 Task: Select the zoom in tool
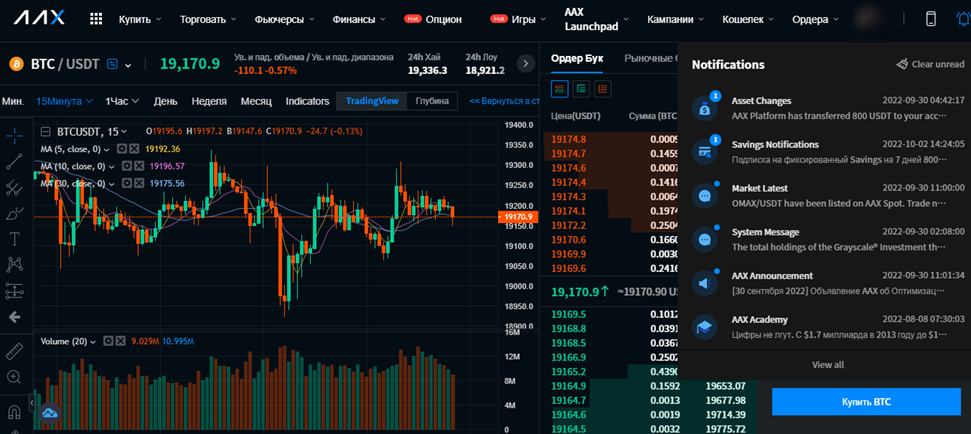click(x=14, y=376)
